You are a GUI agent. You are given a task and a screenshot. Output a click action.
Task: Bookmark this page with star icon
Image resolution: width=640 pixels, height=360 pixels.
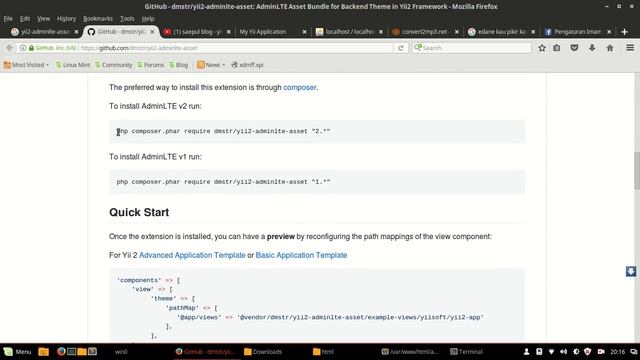tap(542, 48)
